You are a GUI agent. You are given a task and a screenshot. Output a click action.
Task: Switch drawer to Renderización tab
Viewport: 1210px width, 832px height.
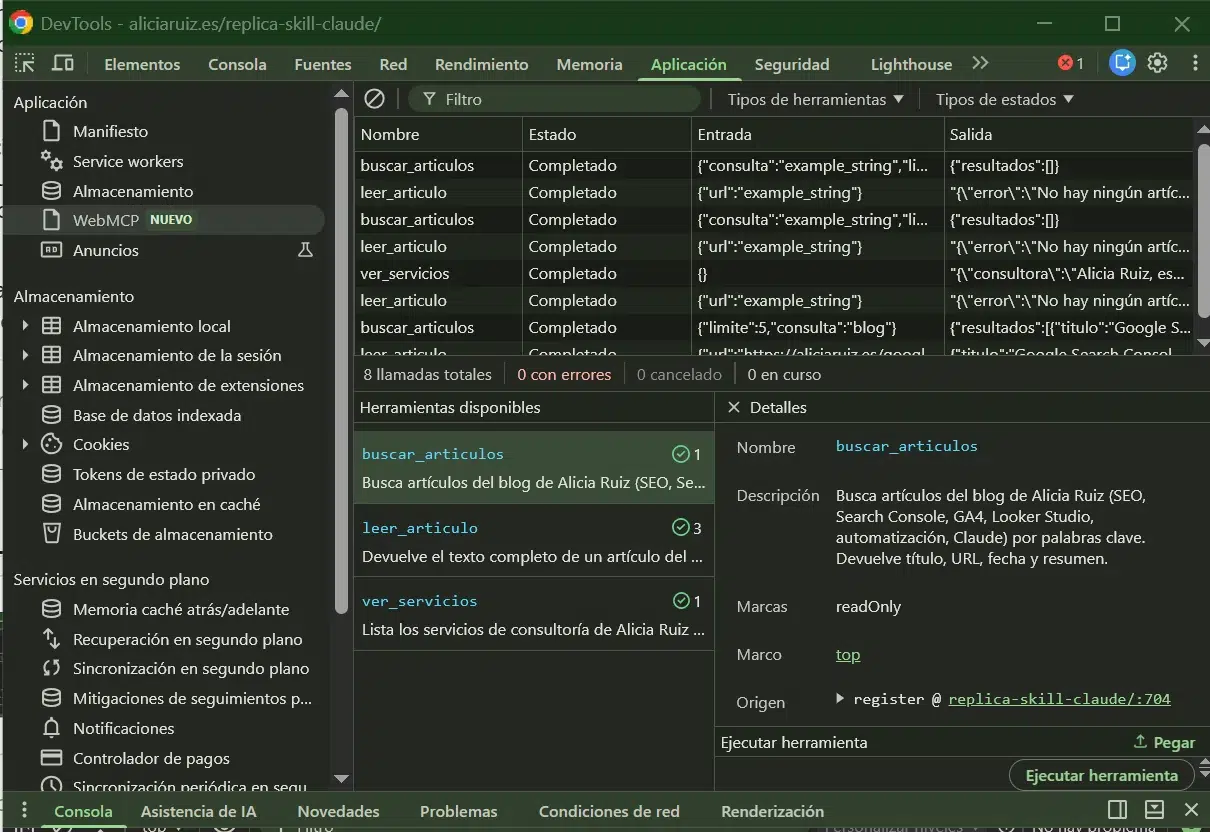click(x=772, y=811)
